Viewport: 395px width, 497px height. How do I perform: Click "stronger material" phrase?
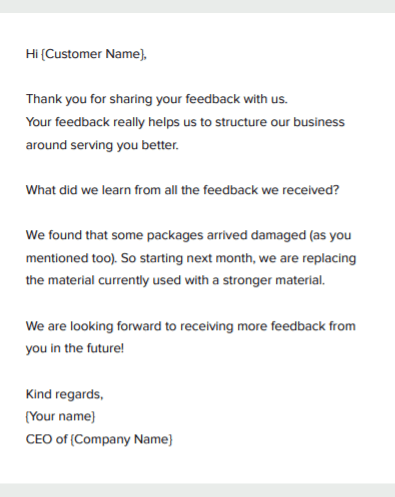click(x=274, y=280)
